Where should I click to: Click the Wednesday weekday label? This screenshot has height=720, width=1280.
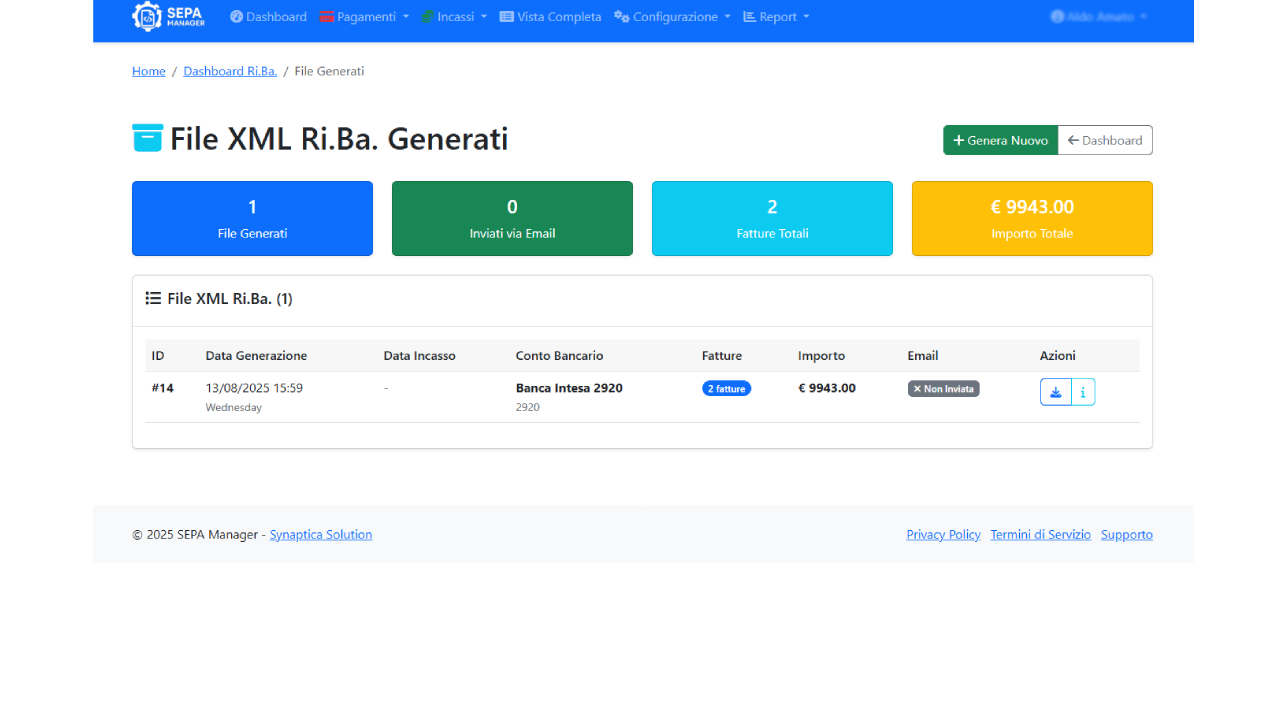pyautogui.click(x=234, y=407)
